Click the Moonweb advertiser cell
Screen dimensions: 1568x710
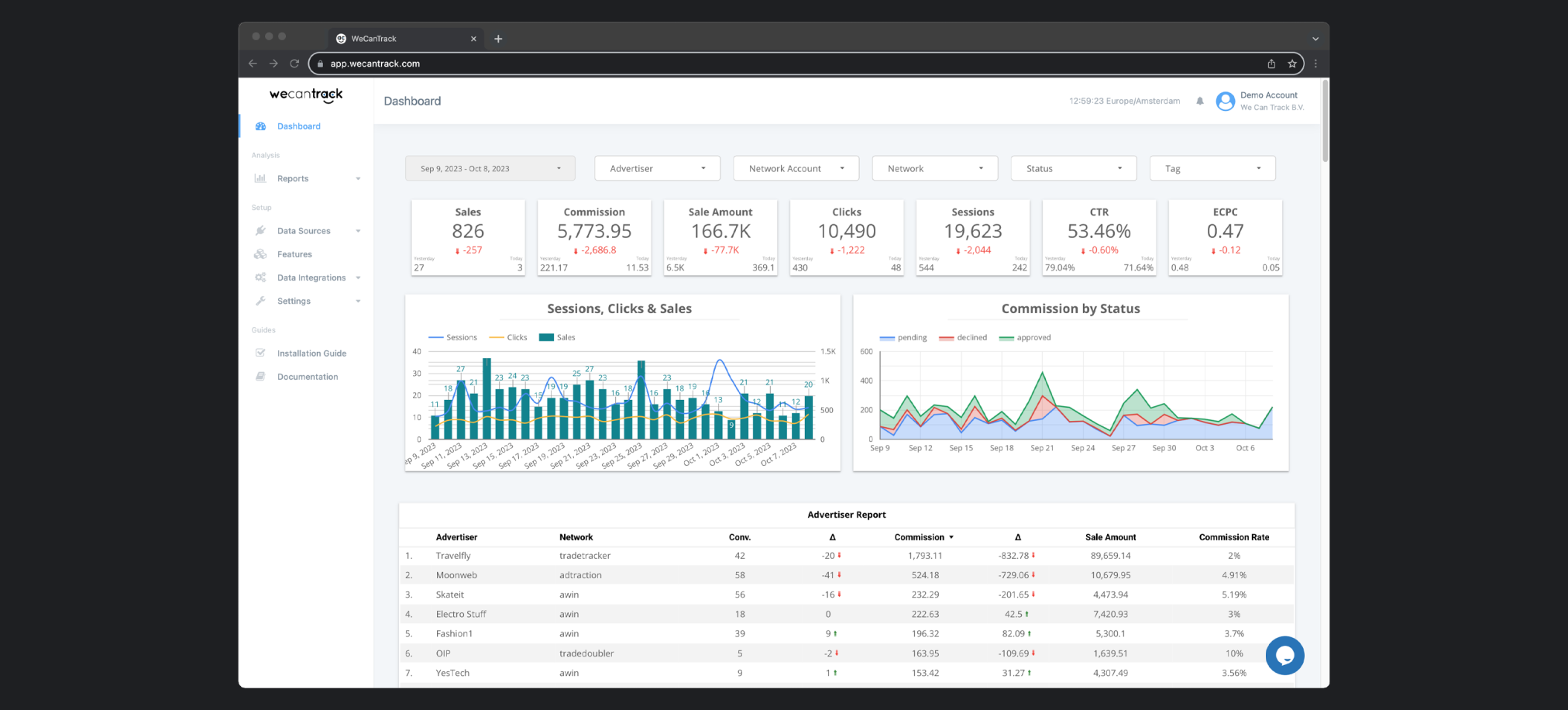tap(456, 575)
